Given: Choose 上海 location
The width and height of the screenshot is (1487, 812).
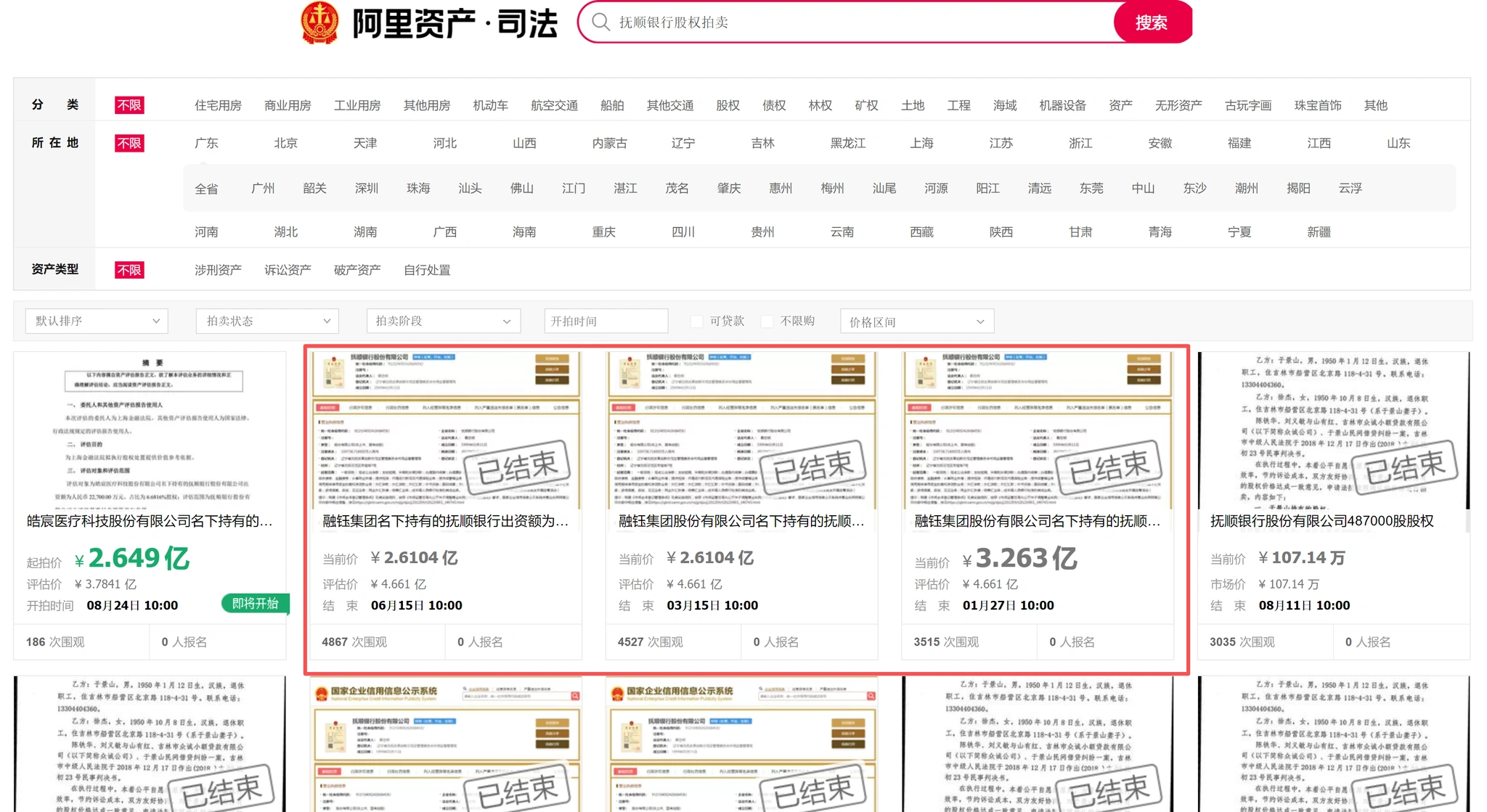Looking at the screenshot, I should (x=921, y=143).
